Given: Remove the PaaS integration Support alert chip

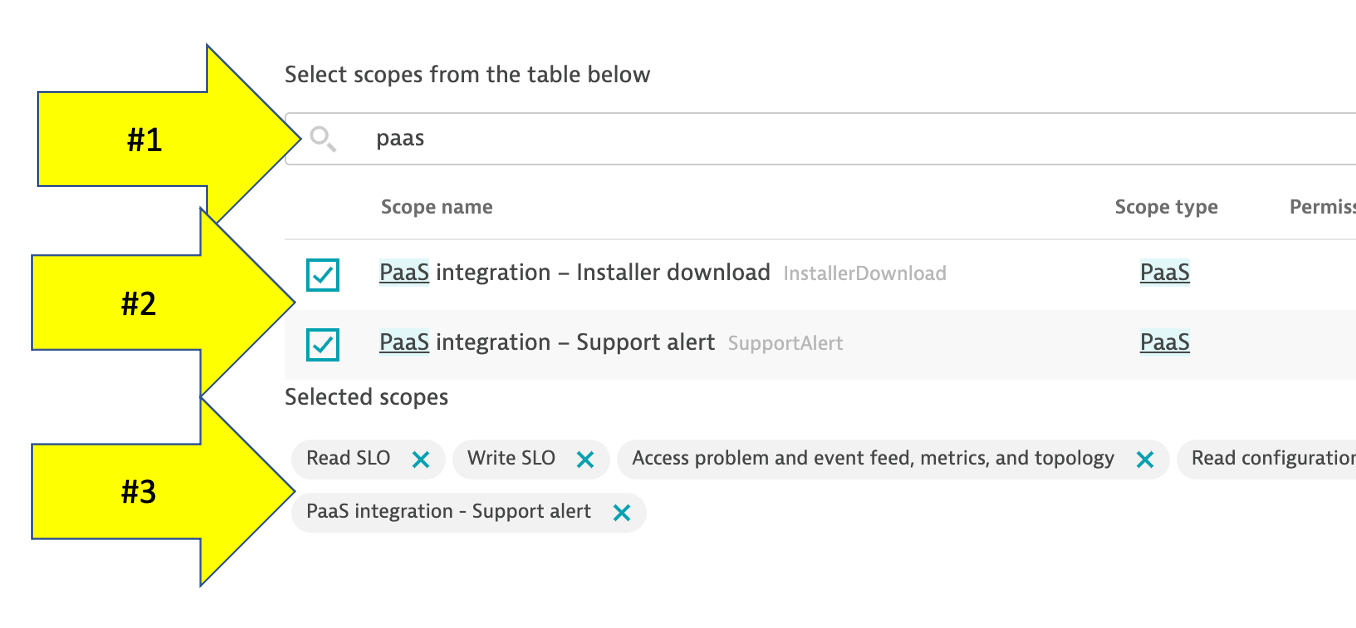Looking at the screenshot, I should [621, 513].
